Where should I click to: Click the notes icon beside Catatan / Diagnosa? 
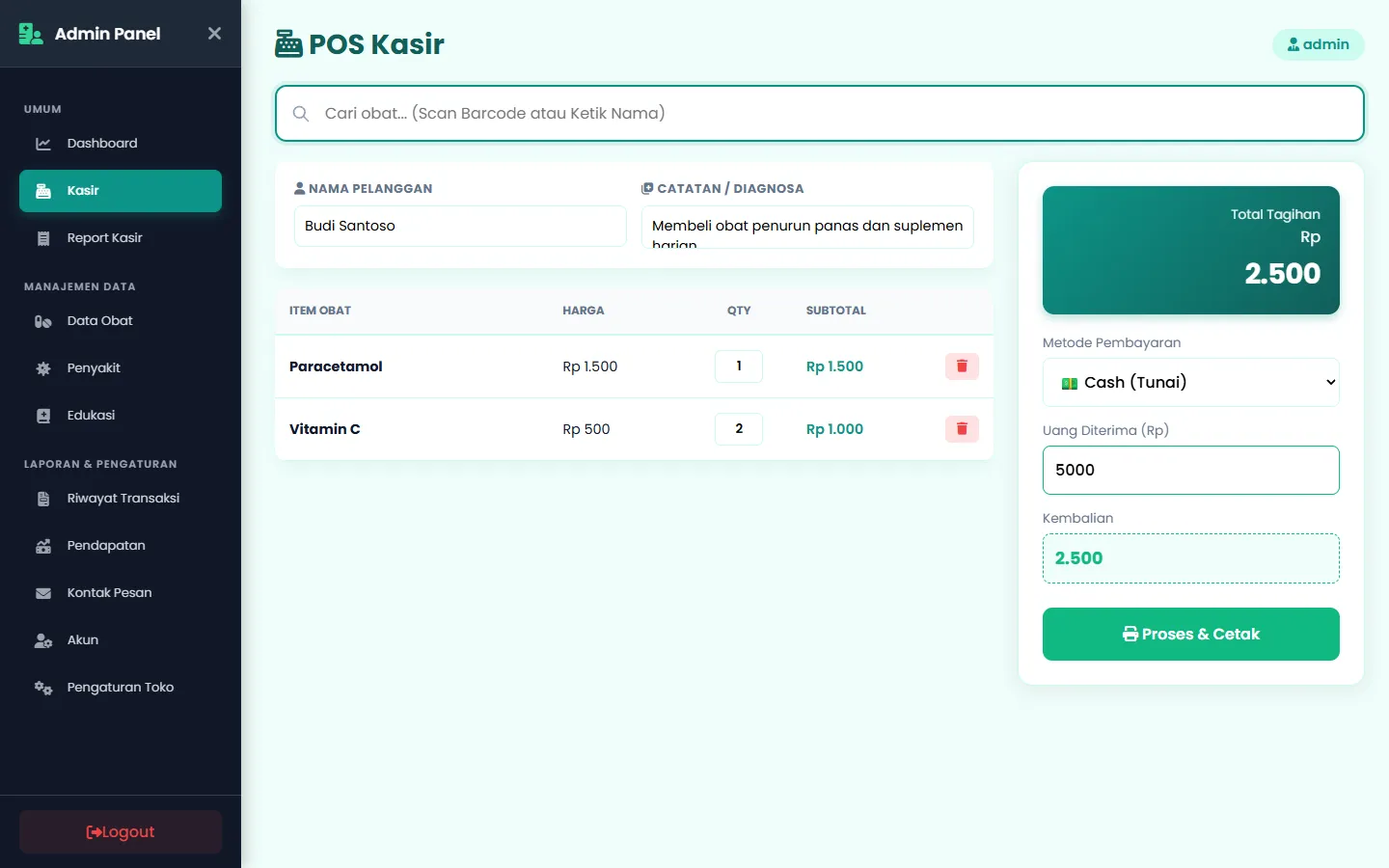(x=647, y=188)
